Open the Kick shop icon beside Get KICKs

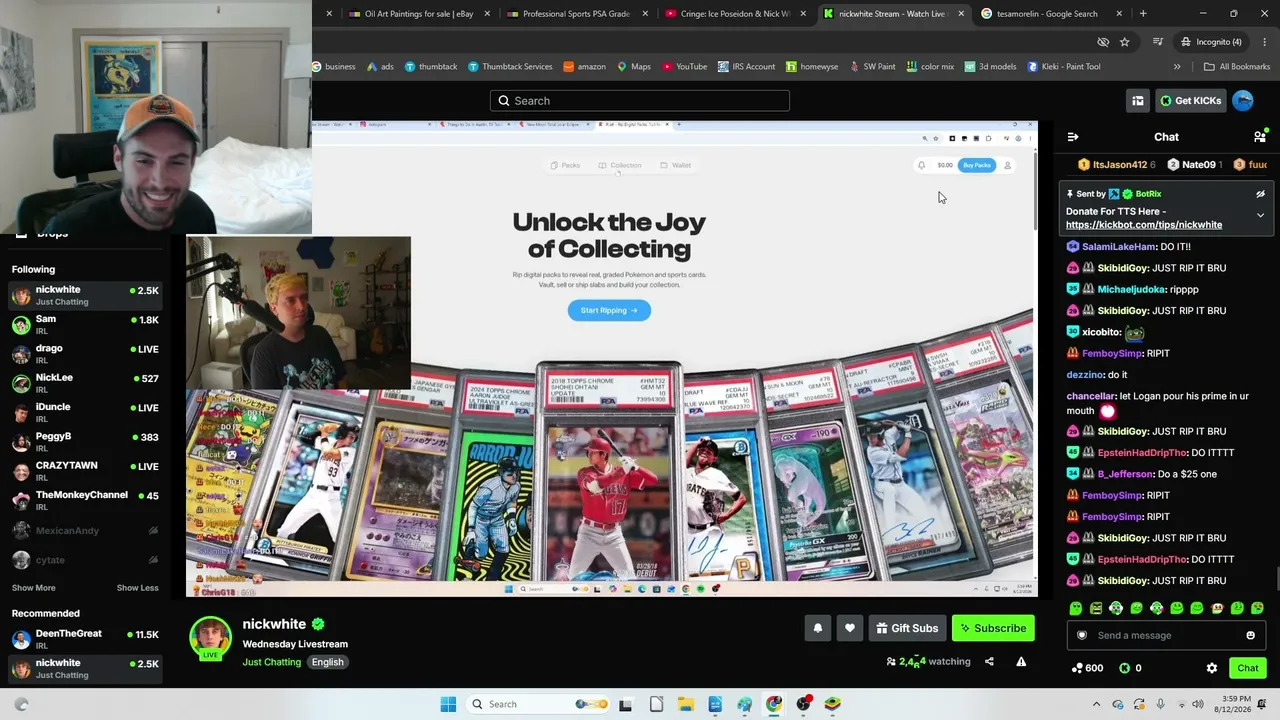tap(1137, 101)
